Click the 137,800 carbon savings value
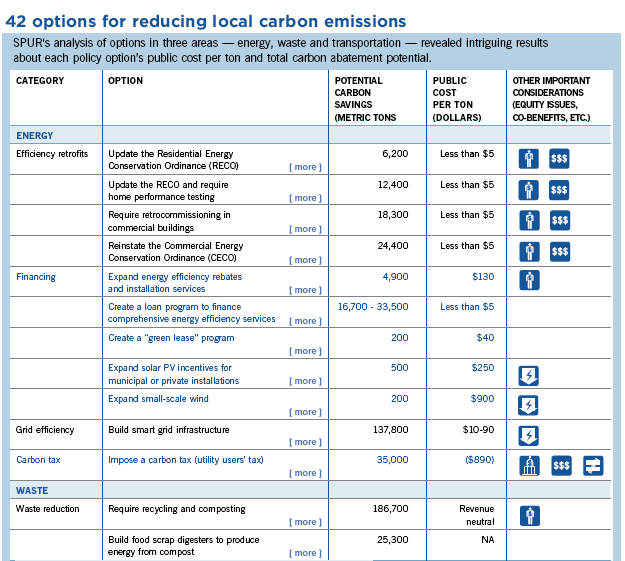The height and width of the screenshot is (561, 625). coord(391,430)
